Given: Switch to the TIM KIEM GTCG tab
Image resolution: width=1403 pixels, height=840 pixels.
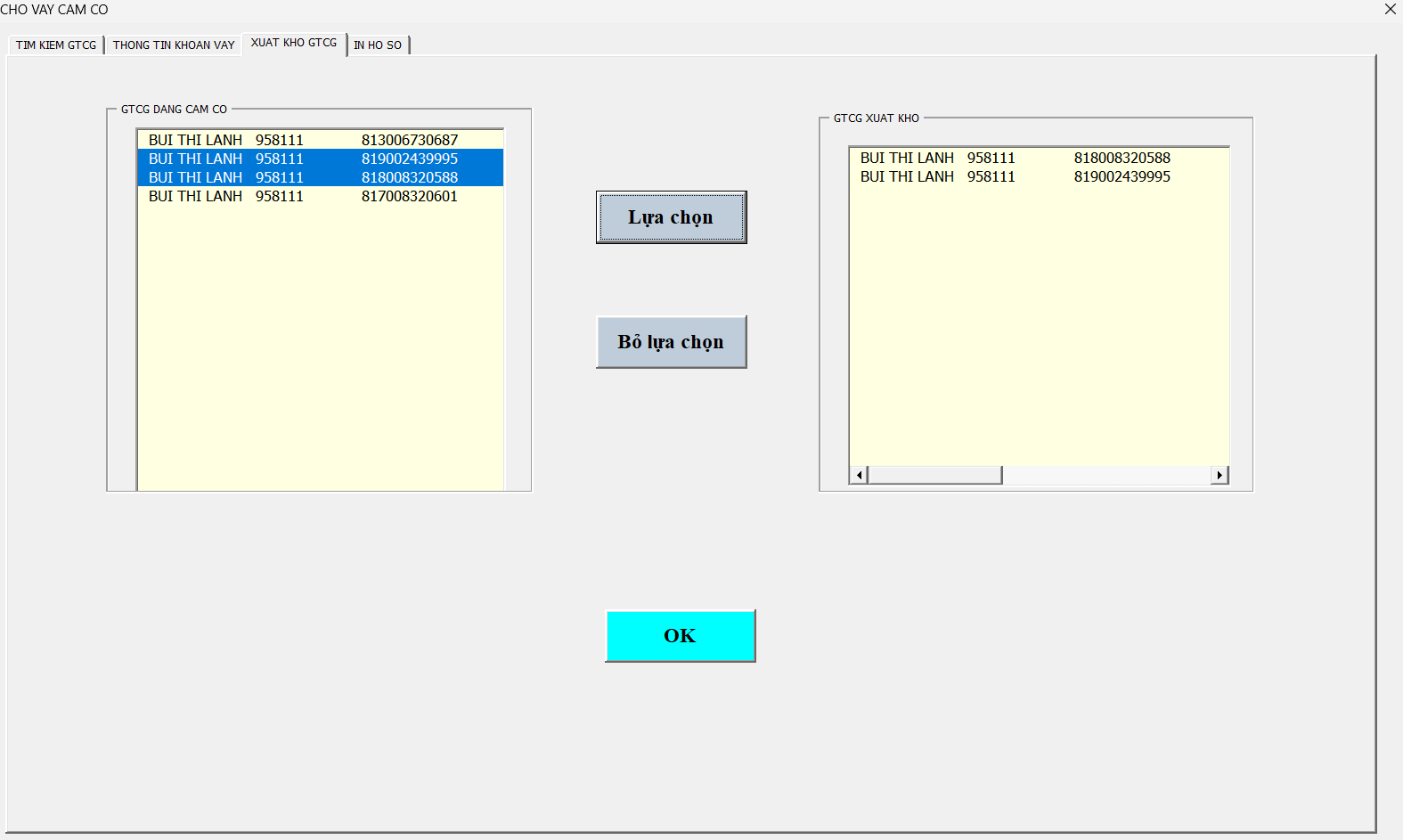Looking at the screenshot, I should 56,45.
